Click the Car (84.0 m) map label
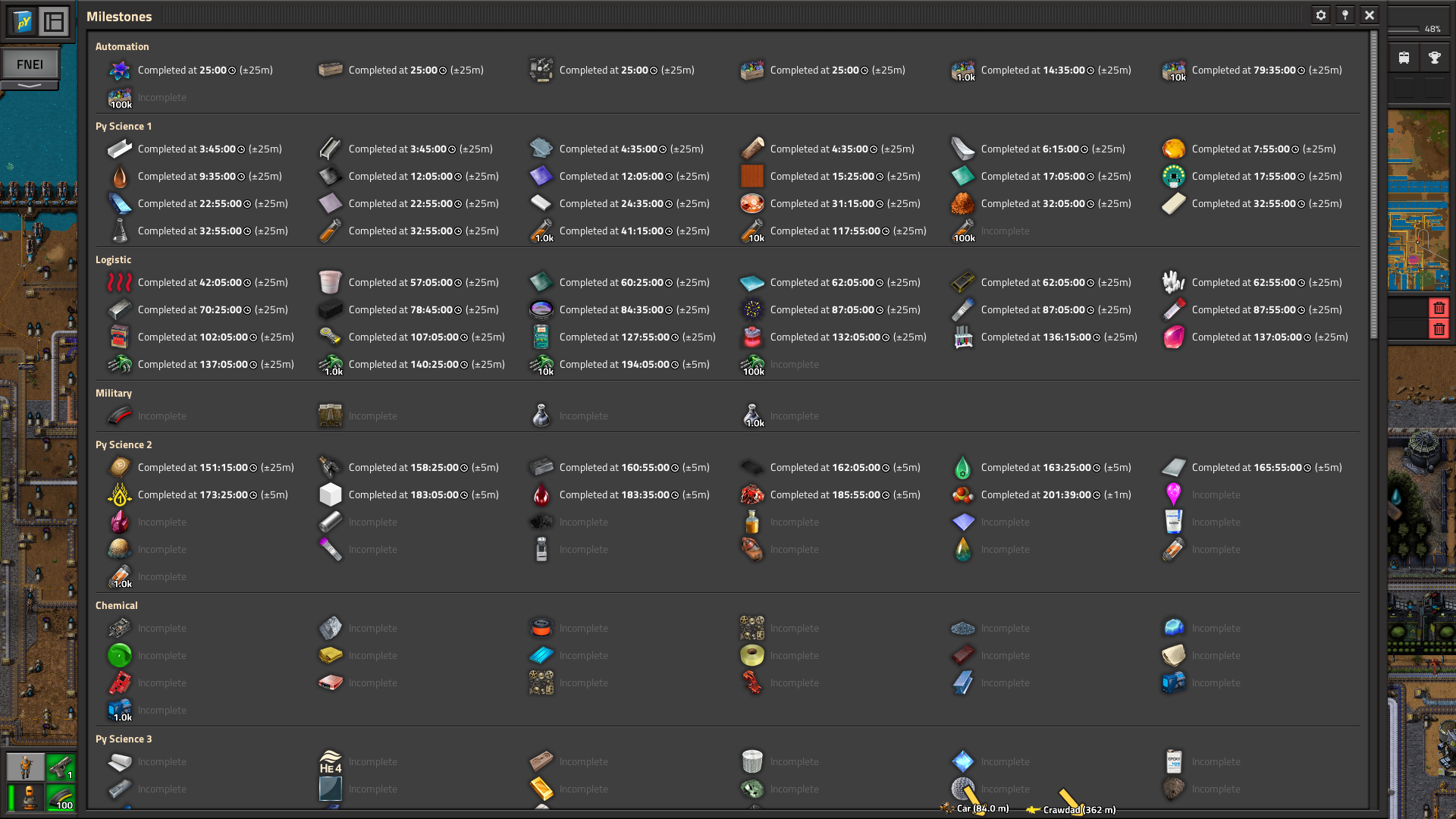 point(983,808)
